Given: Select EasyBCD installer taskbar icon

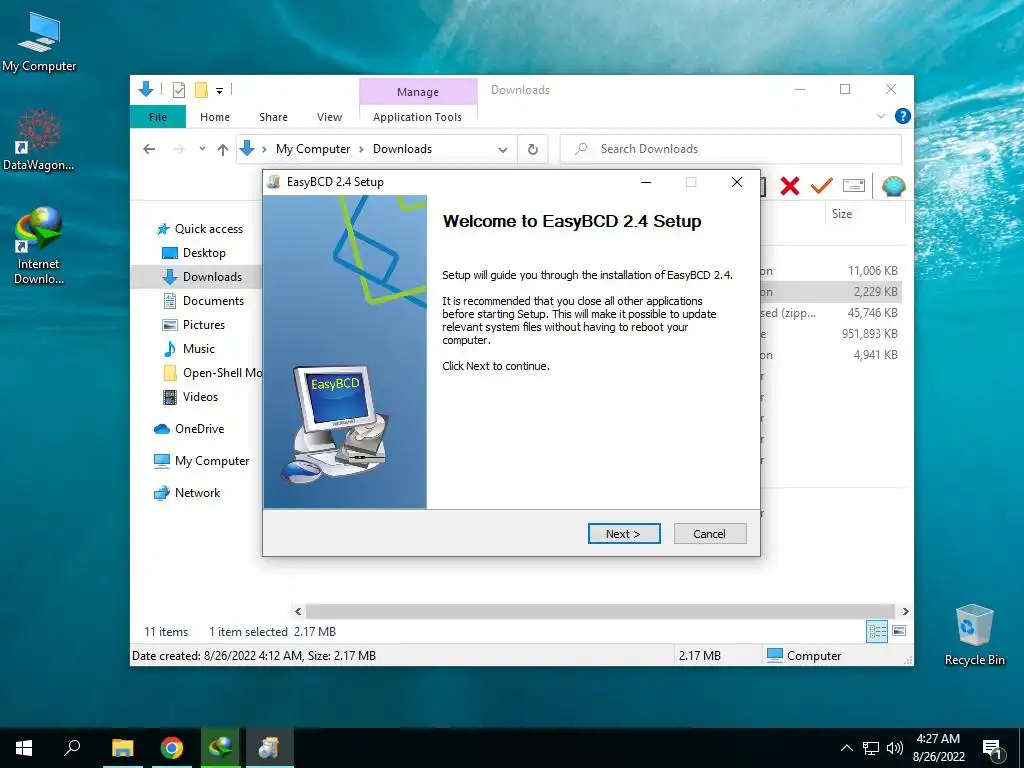Looking at the screenshot, I should click(x=270, y=748).
